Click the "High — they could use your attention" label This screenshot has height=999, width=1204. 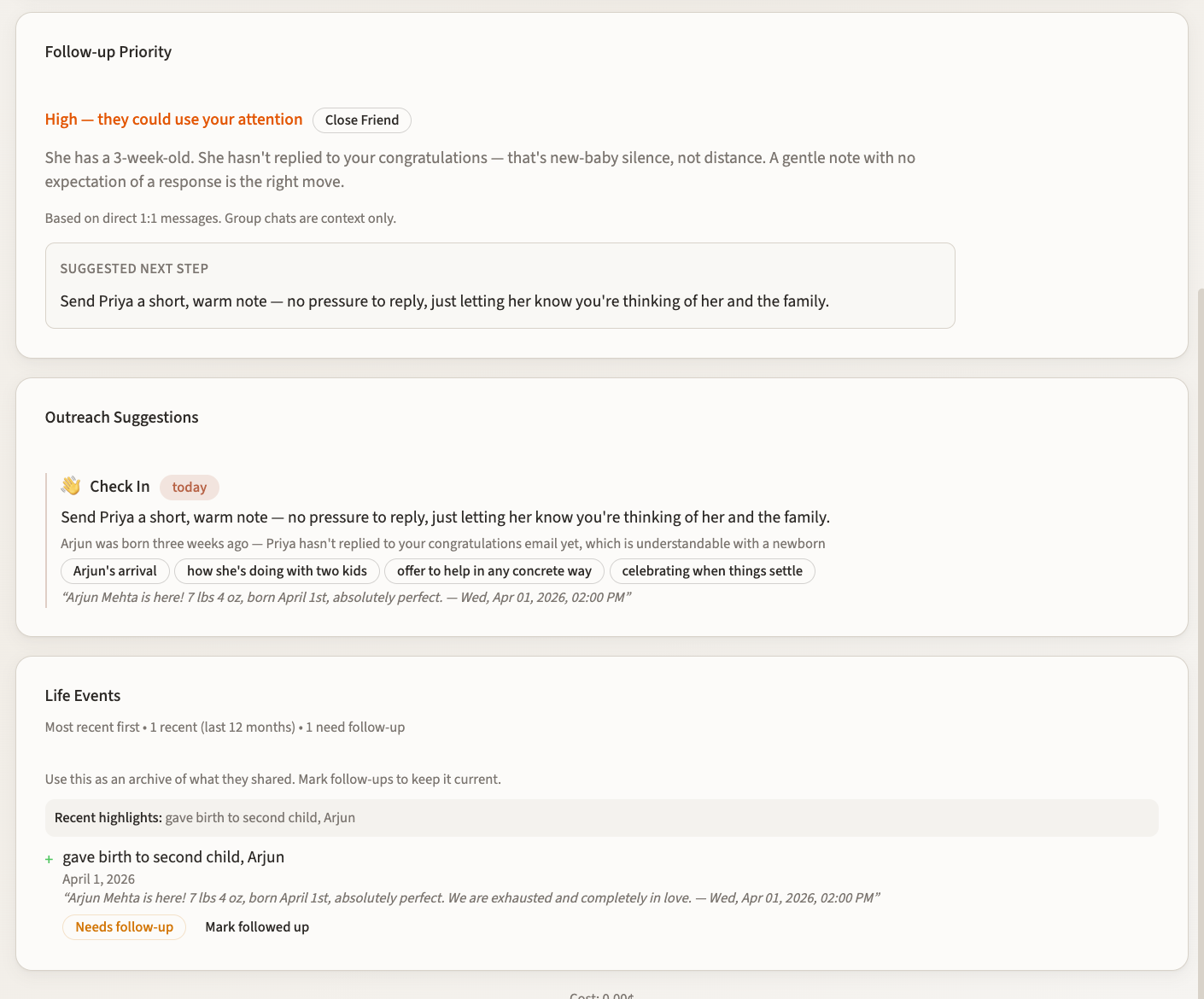click(x=173, y=119)
